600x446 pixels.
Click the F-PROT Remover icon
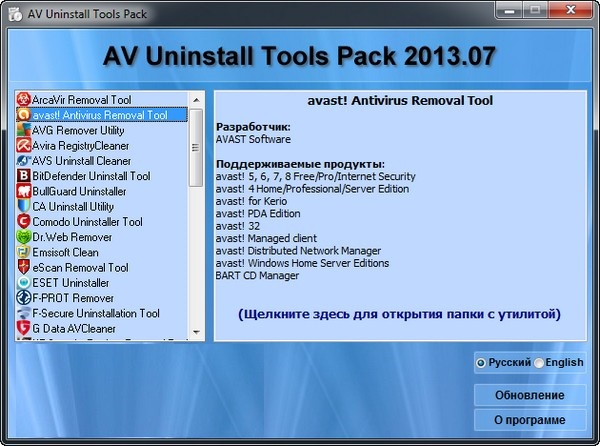(x=23, y=298)
